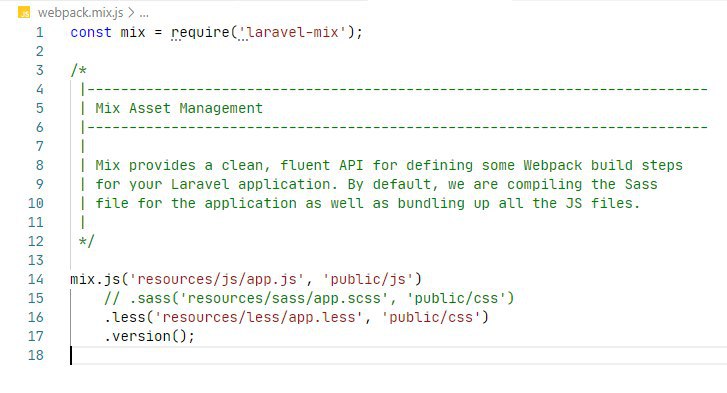This screenshot has width=727, height=393.
Task: Select webpack.mix.js in the breadcrumb
Action: pos(81,13)
